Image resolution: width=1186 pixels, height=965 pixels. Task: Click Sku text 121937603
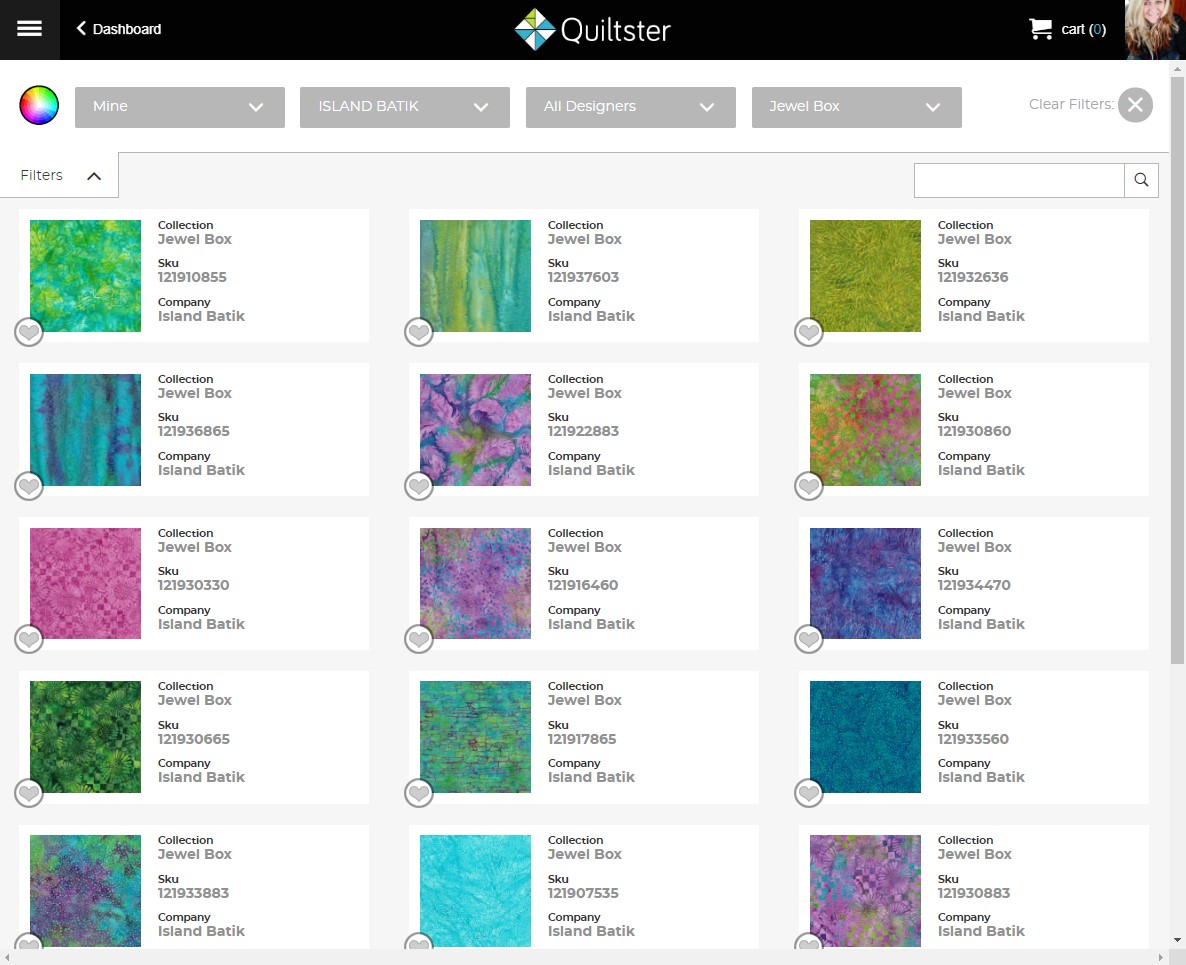pos(583,278)
